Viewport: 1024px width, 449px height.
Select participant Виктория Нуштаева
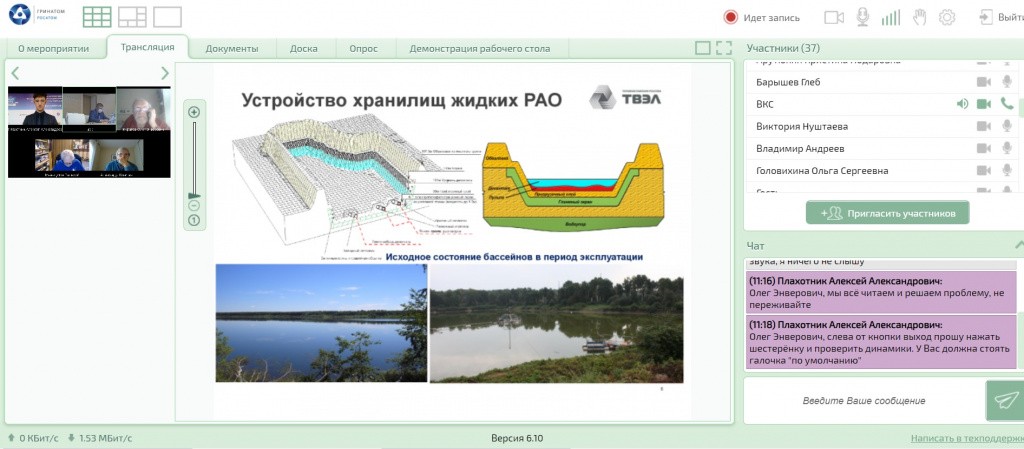pos(802,126)
